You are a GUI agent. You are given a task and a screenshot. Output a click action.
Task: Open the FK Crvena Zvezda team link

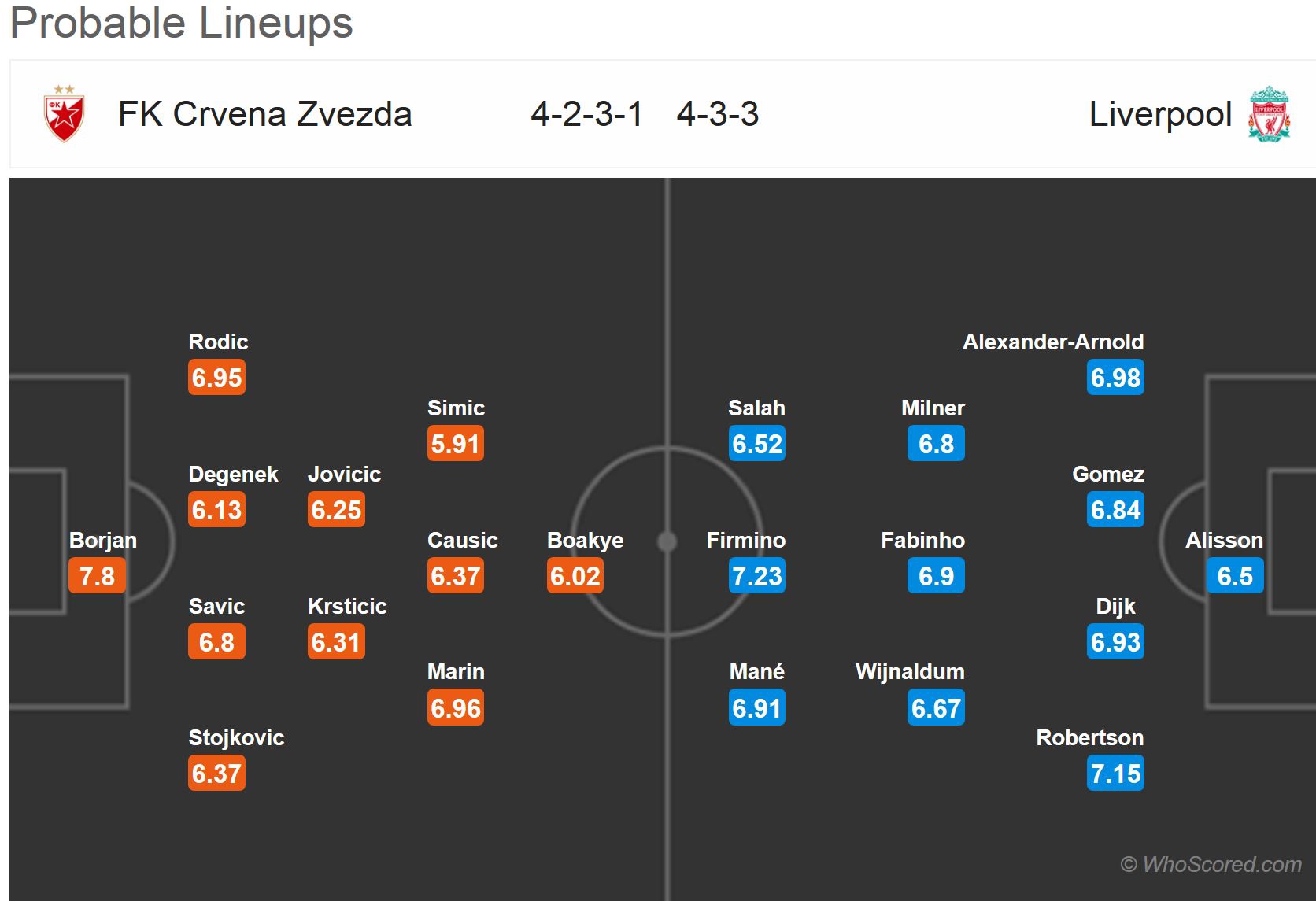264,114
